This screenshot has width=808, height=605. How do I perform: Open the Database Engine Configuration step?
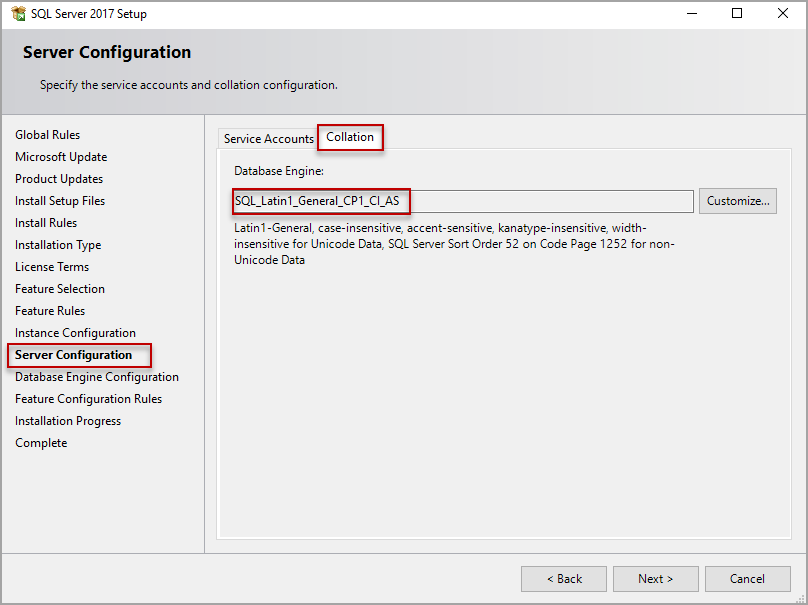(96, 377)
